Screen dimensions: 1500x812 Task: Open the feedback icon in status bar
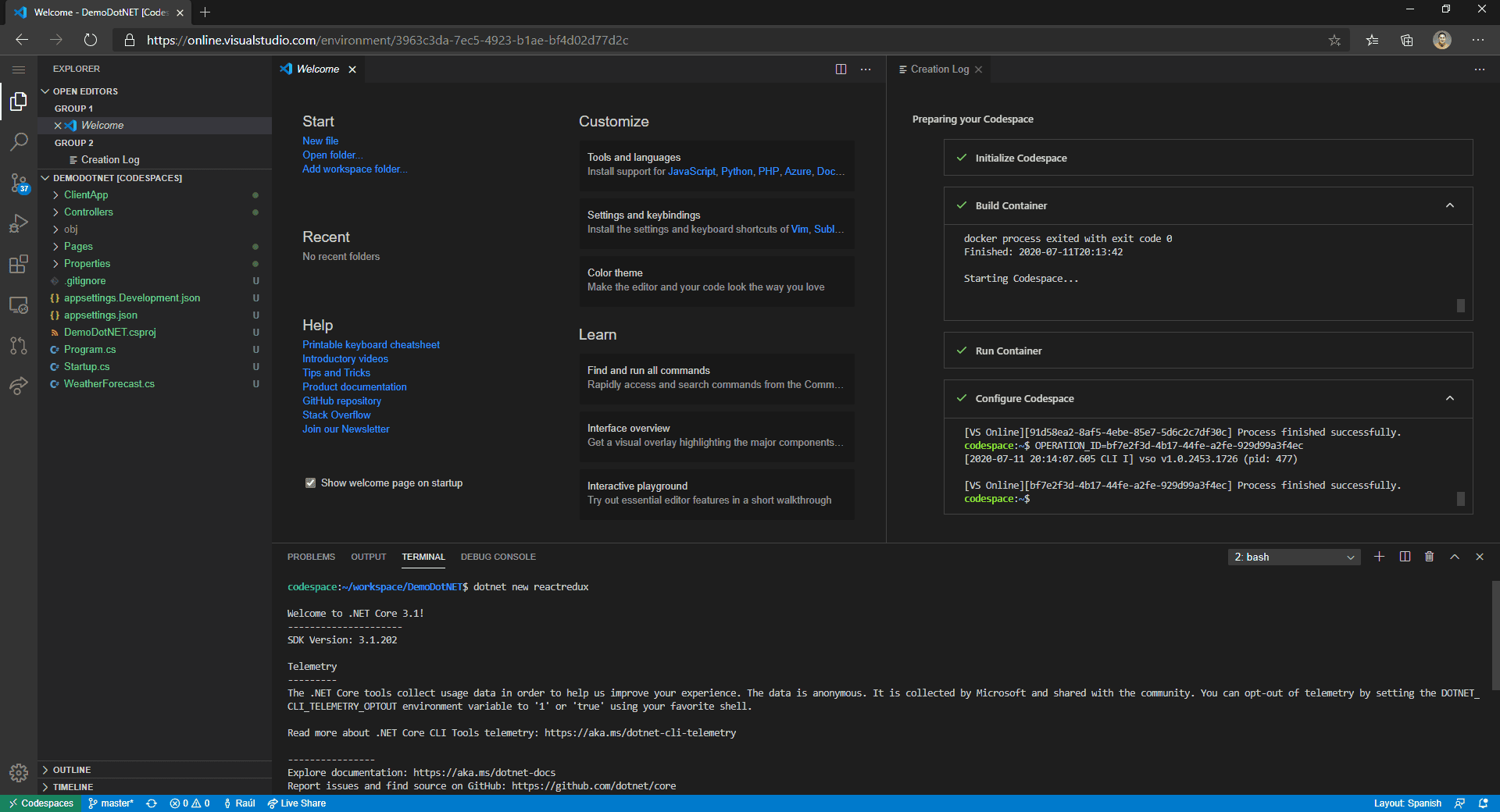click(1459, 803)
